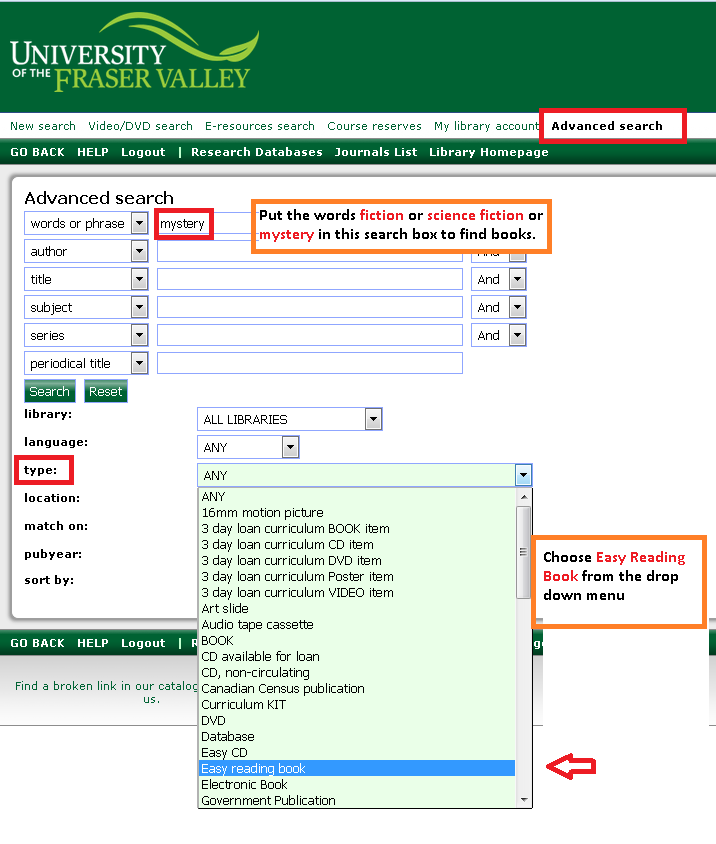This screenshot has height=844, width=716.
Task: Select the Advanced search tab
Action: click(607, 126)
